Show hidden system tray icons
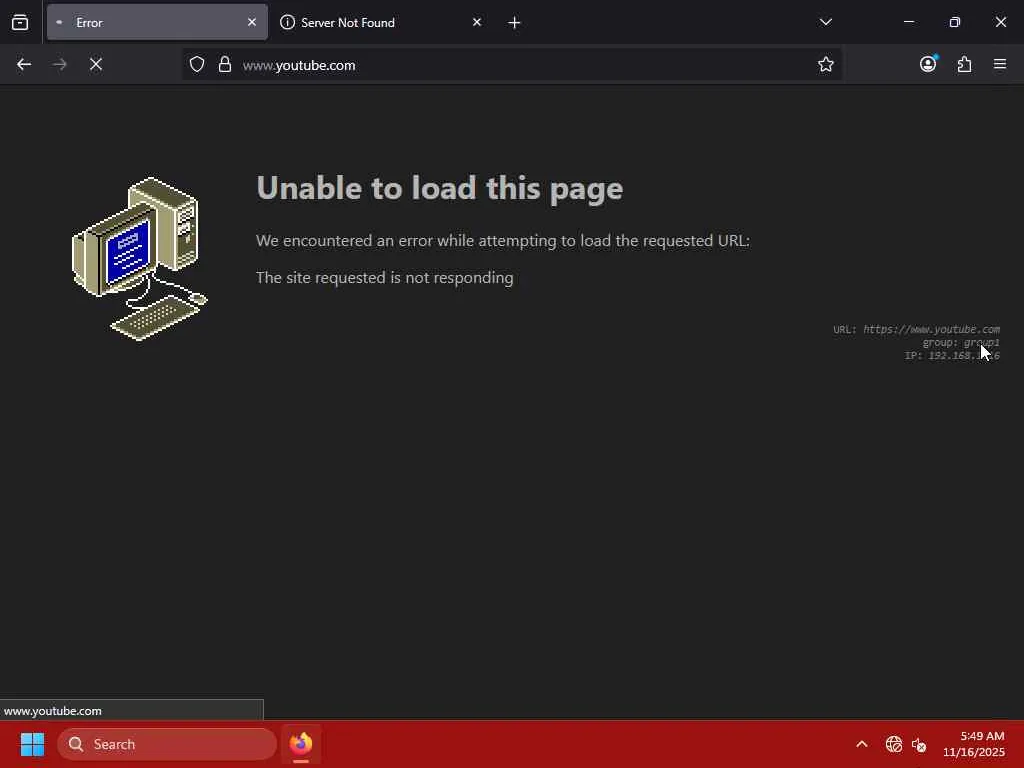Image resolution: width=1024 pixels, height=768 pixels. (x=862, y=744)
